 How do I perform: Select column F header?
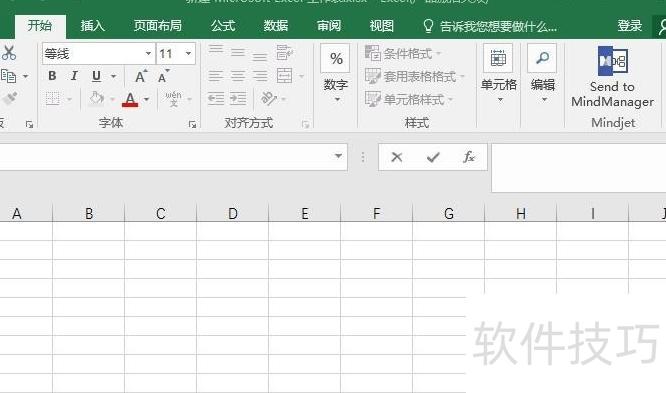[377, 213]
